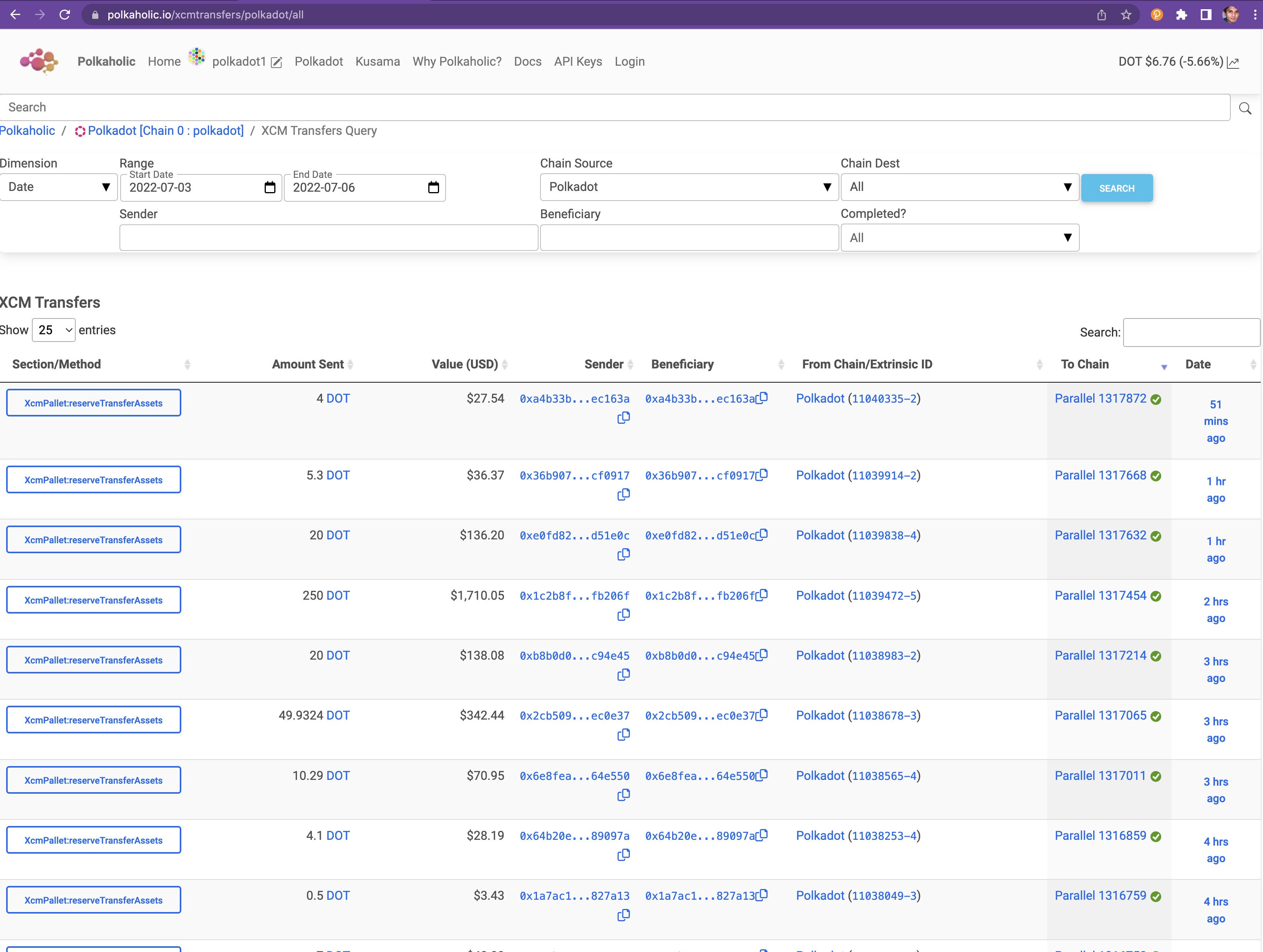Viewport: 1263px width, 952px height.
Task: Open the browser three-dot menu
Action: [1255, 15]
